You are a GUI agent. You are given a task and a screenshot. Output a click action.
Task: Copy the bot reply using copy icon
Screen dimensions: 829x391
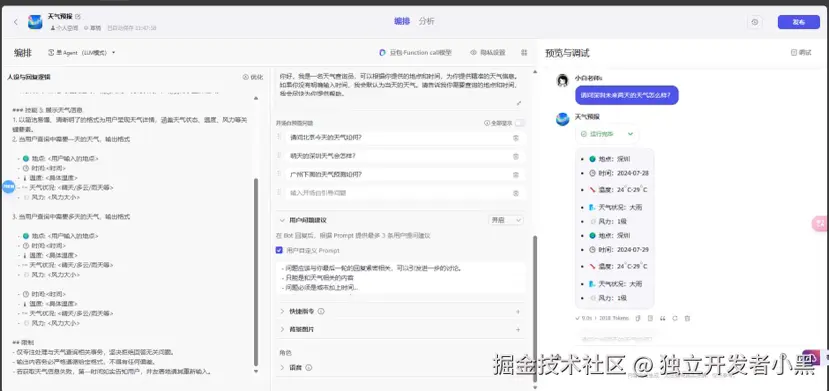pos(638,318)
